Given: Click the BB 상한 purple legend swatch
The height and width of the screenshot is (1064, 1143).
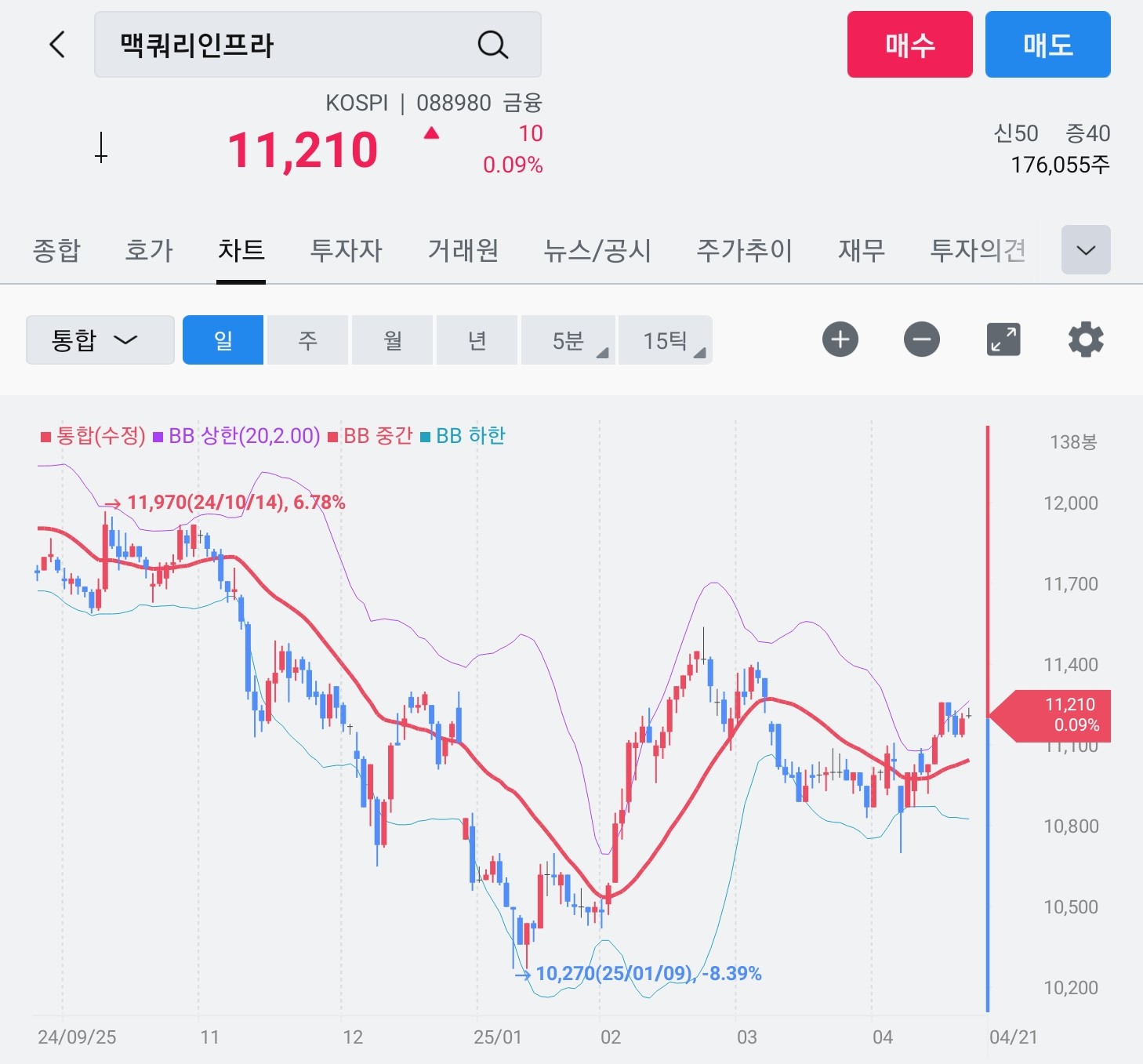Looking at the screenshot, I should [158, 437].
